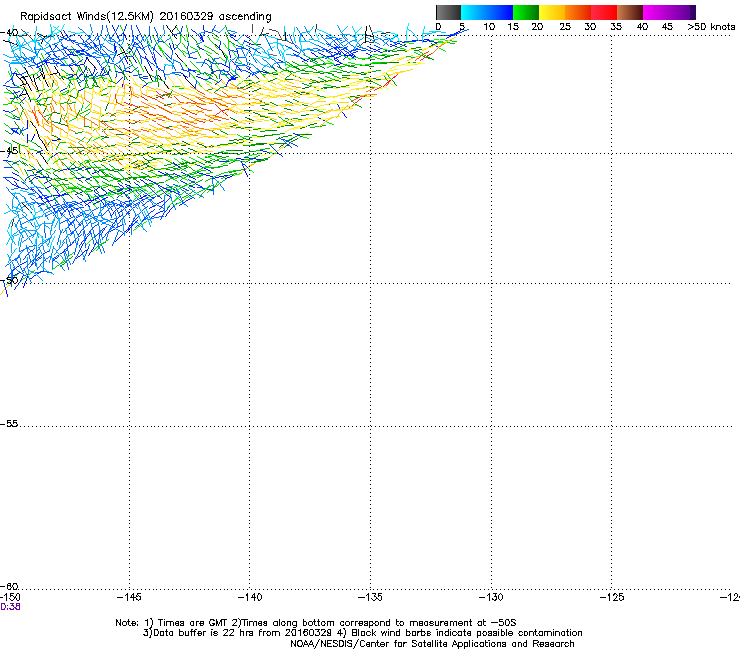Click the red 30-35 knots legend color
Image resolution: width=740 pixels, height=650 pixels.
604,12
